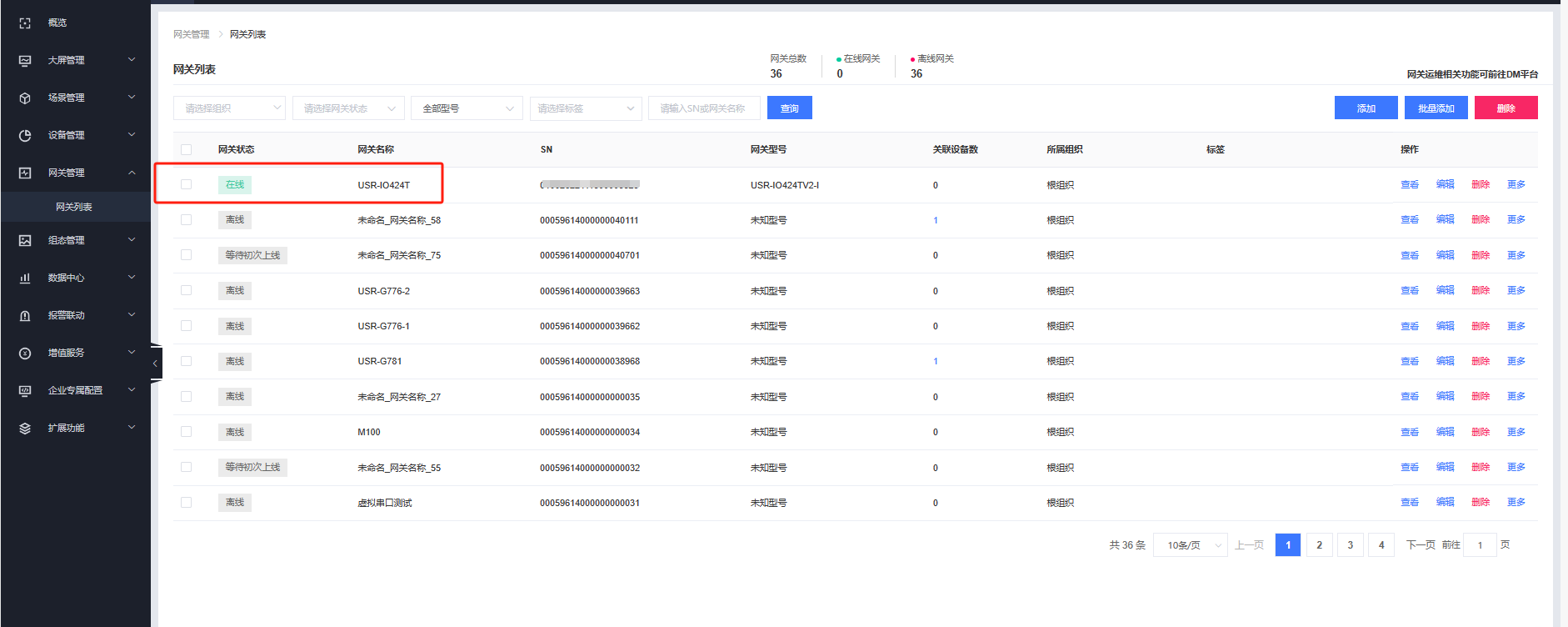Check the box for USR-IO424T gateway row
The width and height of the screenshot is (1568, 627).
pyautogui.click(x=186, y=184)
